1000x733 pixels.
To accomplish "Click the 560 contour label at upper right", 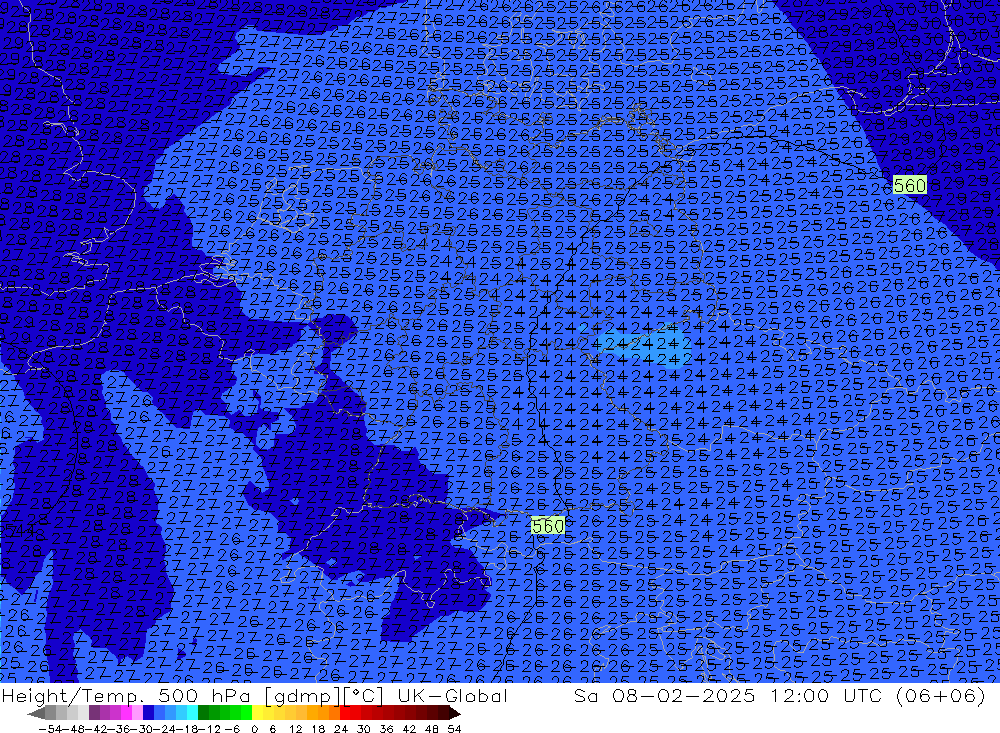I will pos(909,185).
